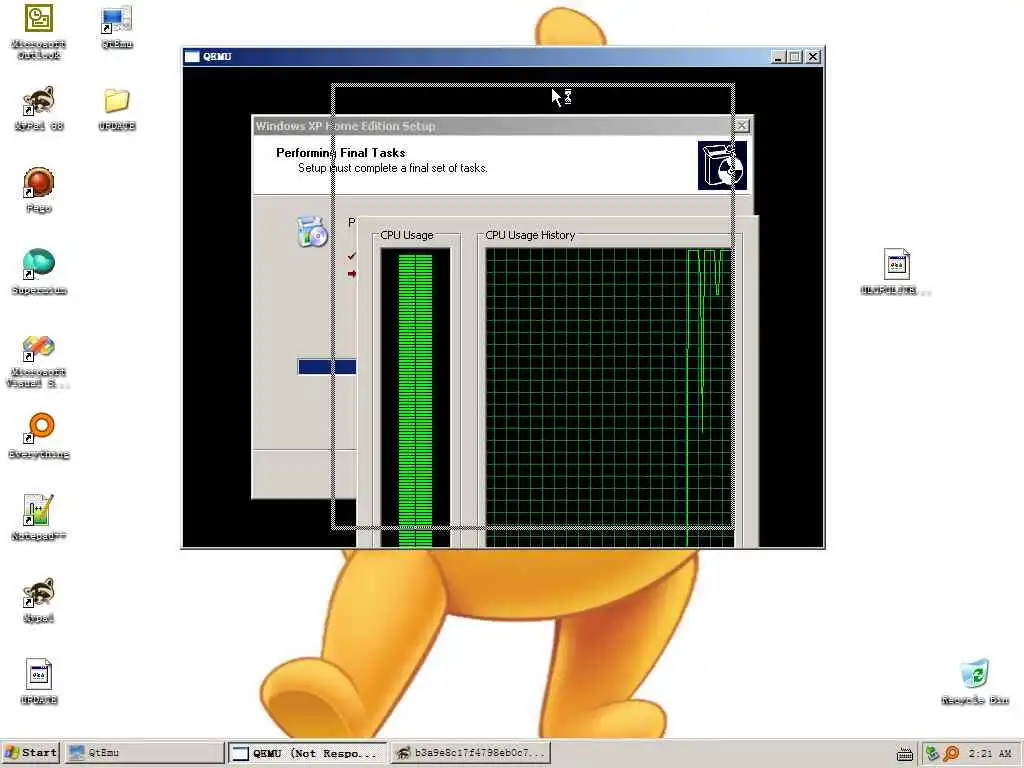Activate the QEMU (Not Responding) taskbar button
This screenshot has height=768, width=1024.
(307, 752)
